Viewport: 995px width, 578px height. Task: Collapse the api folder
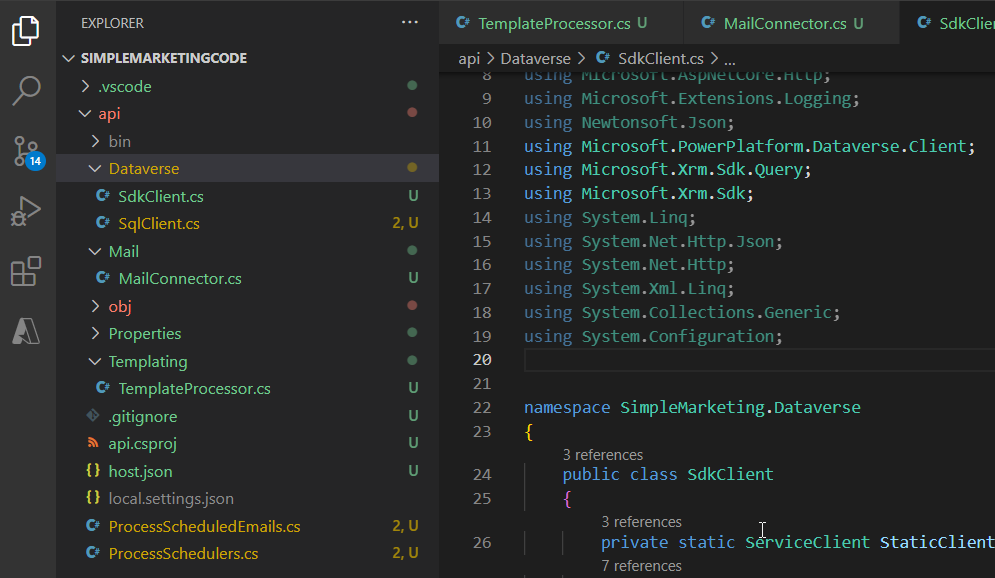tap(85, 114)
